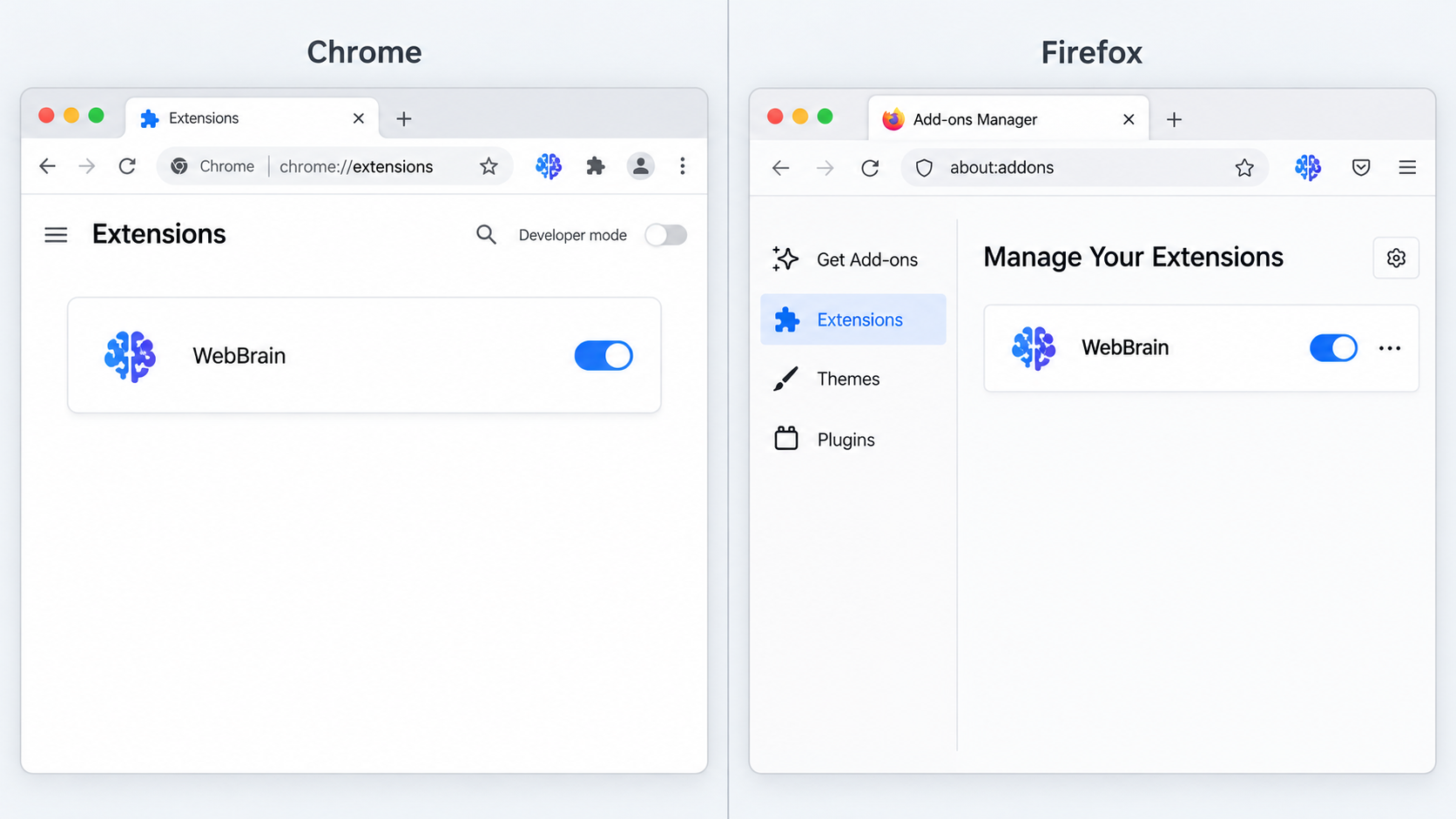Open Plugins in the Firefox sidebar
This screenshot has width=1456, height=819.
click(x=853, y=439)
